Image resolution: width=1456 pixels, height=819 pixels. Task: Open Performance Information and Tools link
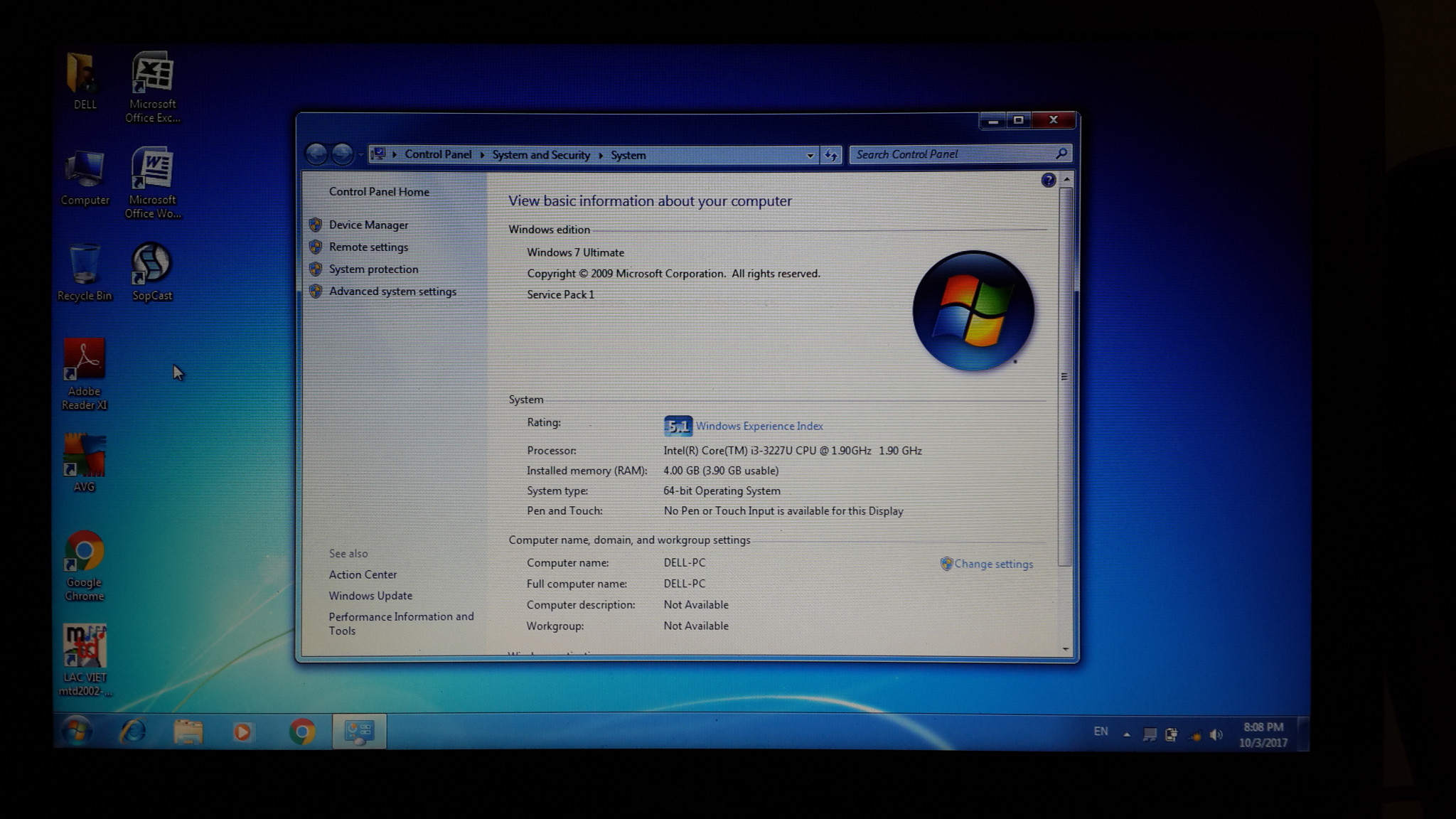click(401, 623)
